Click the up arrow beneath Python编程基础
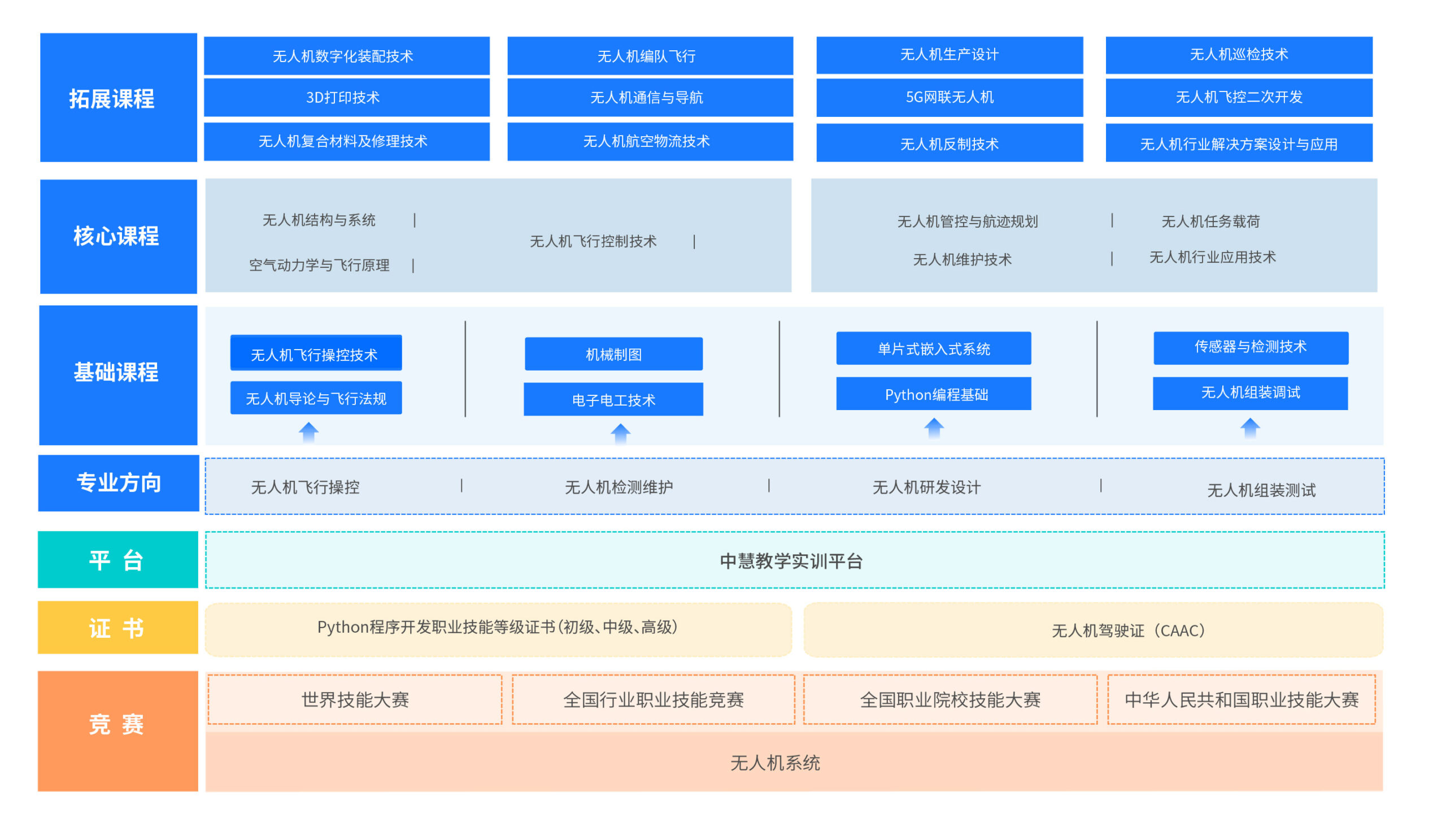The image size is (1446, 840). [934, 428]
